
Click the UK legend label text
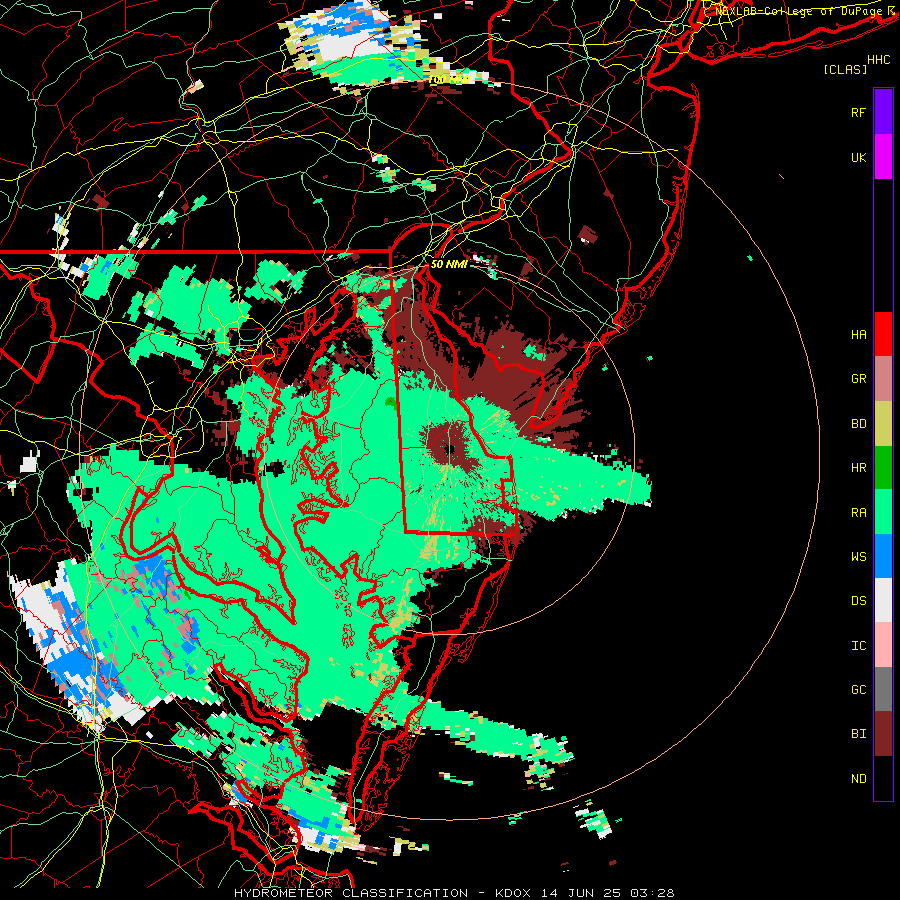point(858,157)
